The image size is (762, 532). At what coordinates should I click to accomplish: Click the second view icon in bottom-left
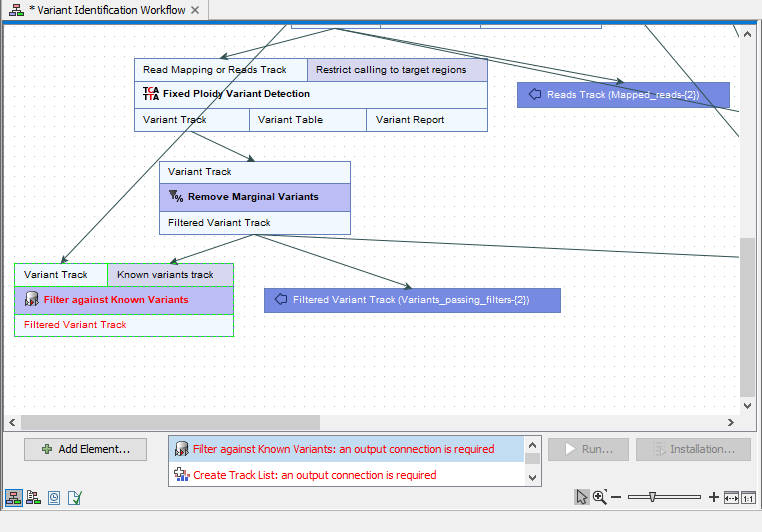(x=34, y=497)
